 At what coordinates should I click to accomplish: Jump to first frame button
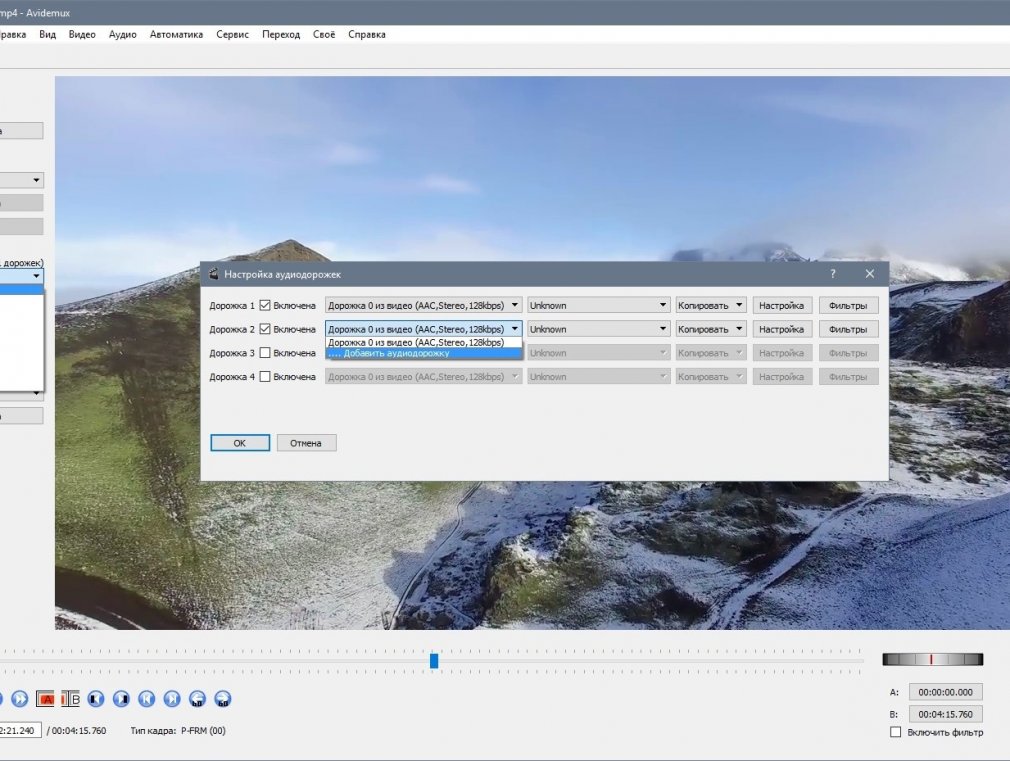(x=147, y=698)
